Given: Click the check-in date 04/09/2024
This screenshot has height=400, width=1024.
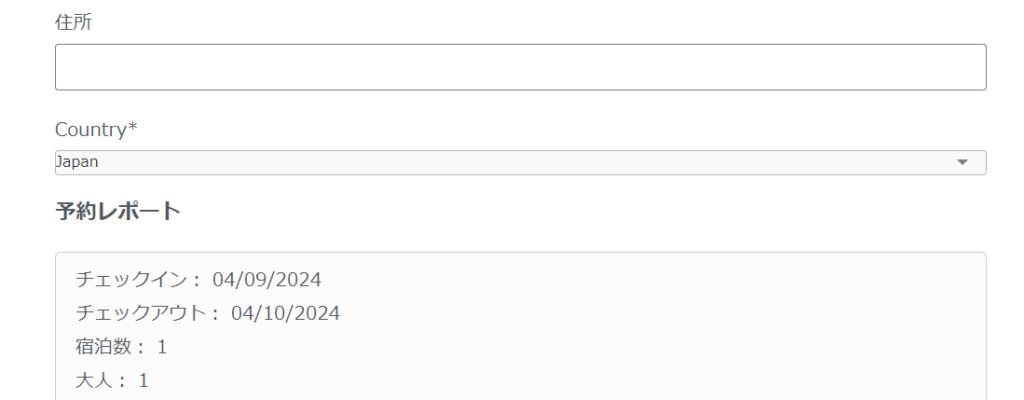Looking at the screenshot, I should coord(267,279).
